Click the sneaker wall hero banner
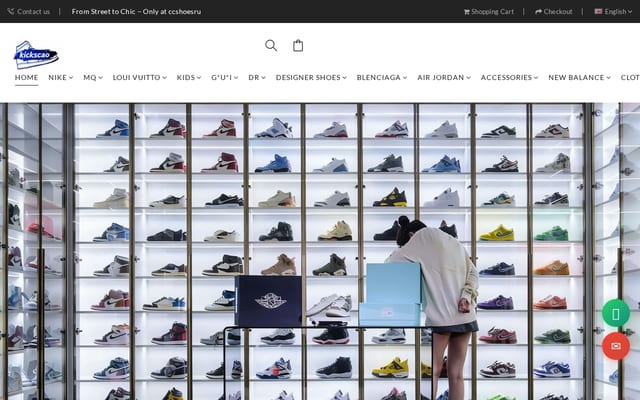The height and width of the screenshot is (400, 640). point(320,251)
